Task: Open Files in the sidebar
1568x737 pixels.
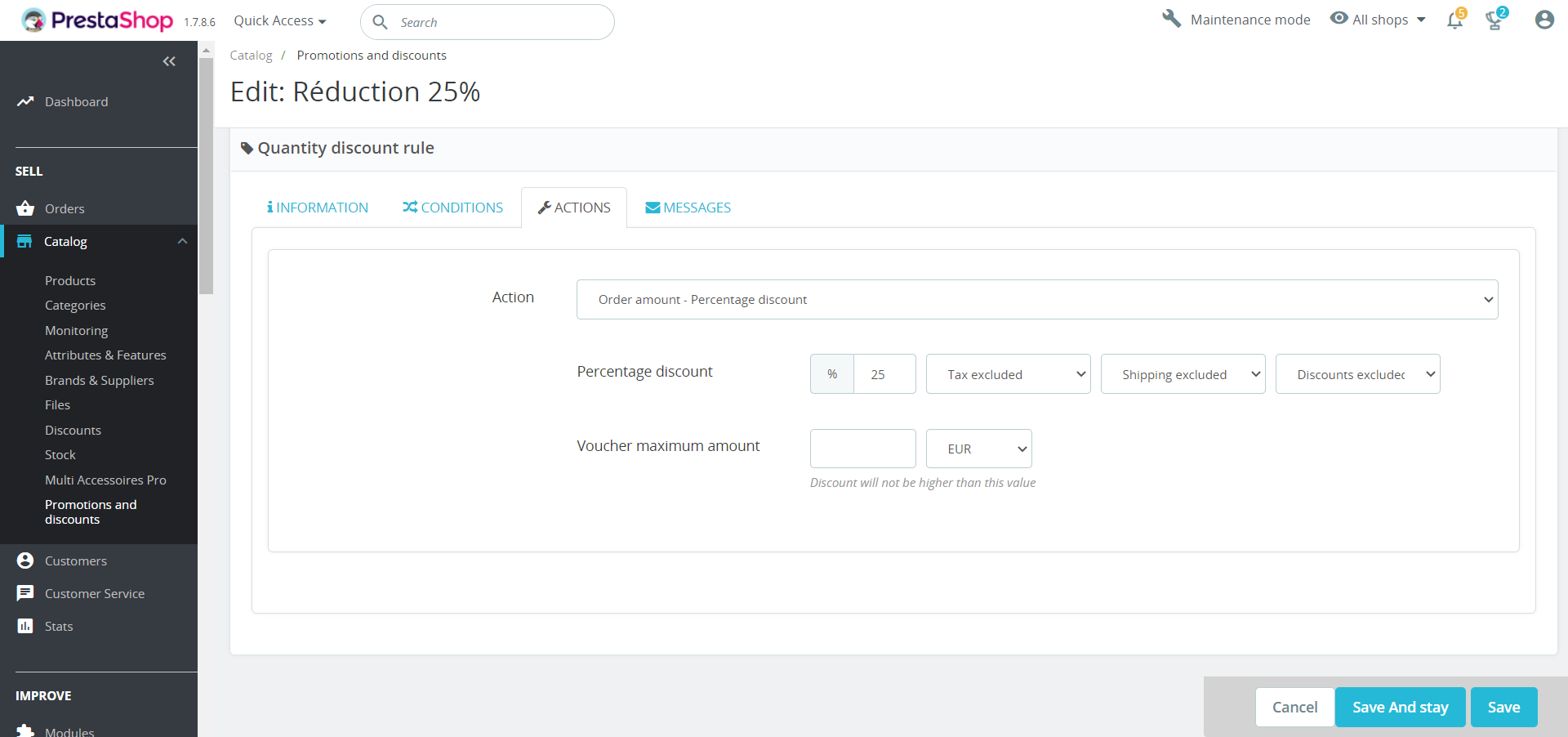Action: click(57, 405)
